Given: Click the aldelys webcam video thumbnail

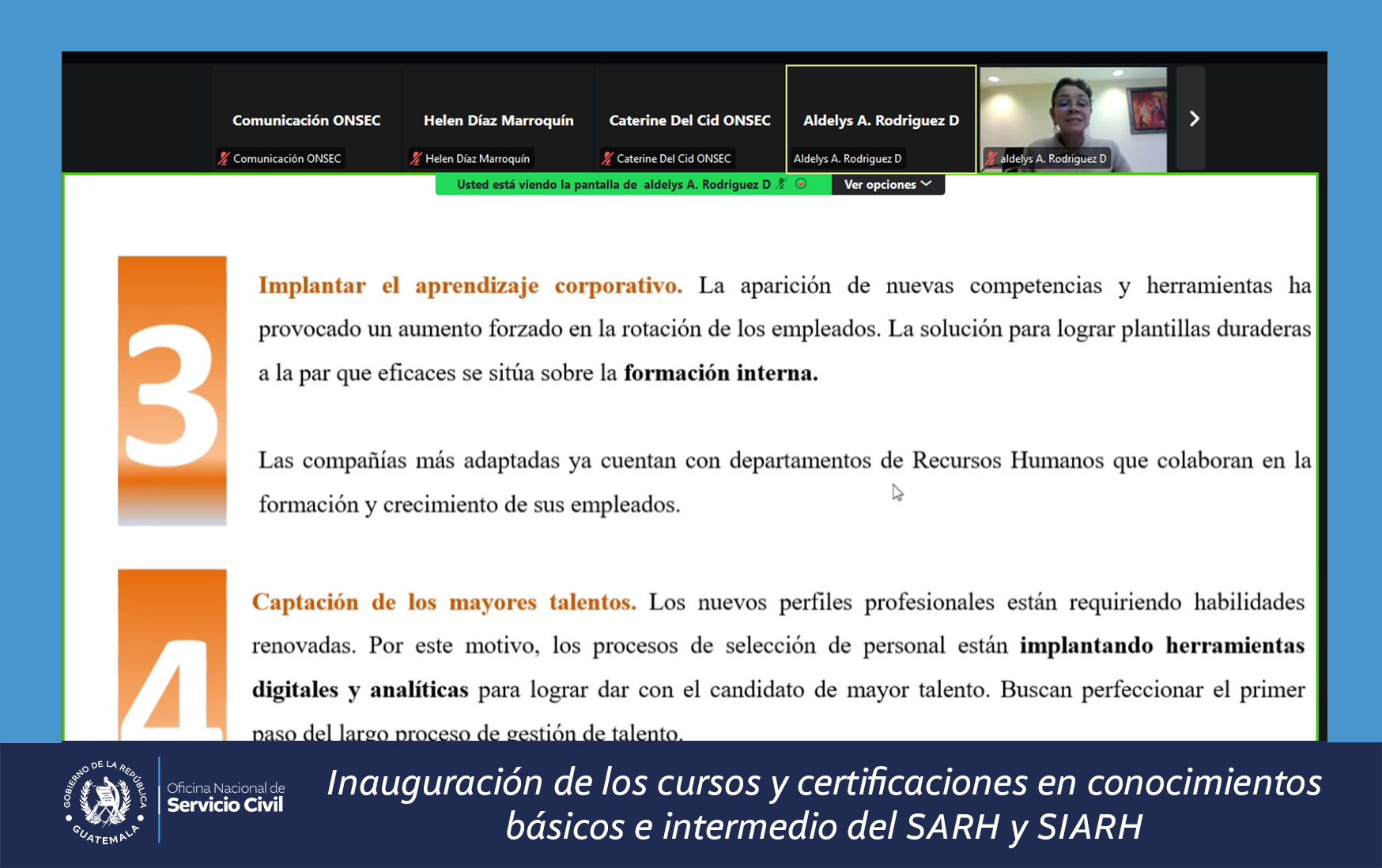Looking at the screenshot, I should tap(1073, 111).
